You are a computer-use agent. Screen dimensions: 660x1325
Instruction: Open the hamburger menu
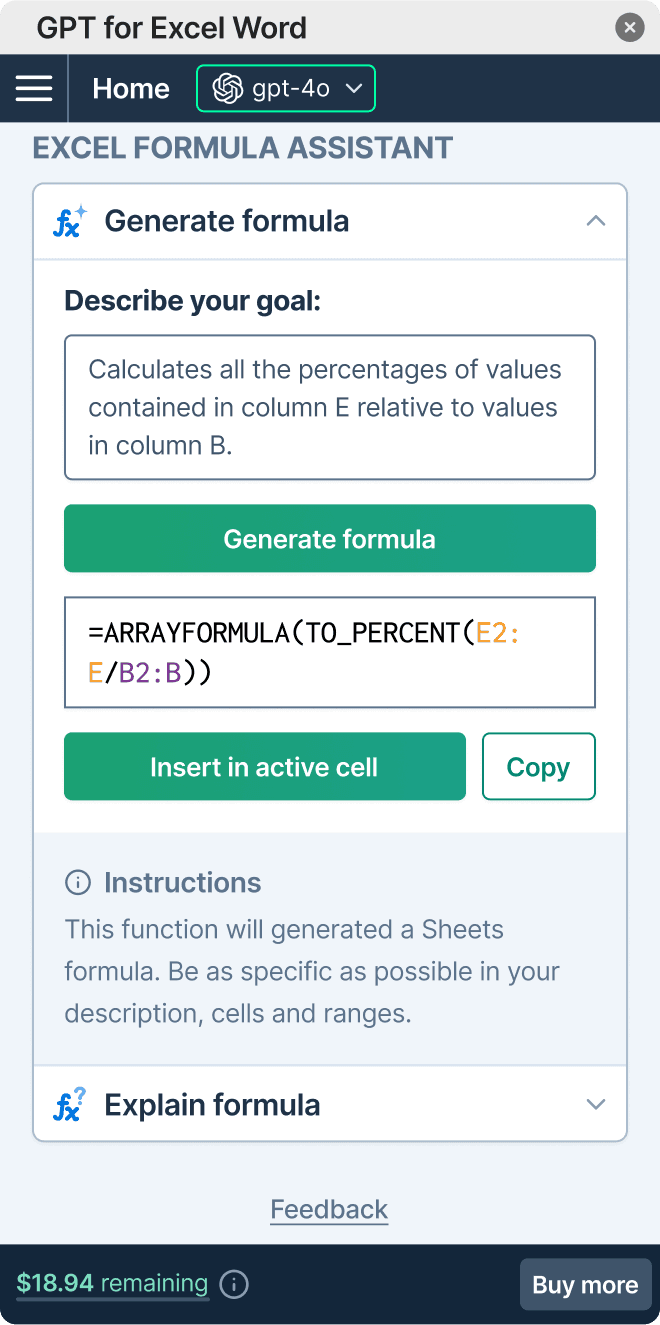(x=34, y=89)
